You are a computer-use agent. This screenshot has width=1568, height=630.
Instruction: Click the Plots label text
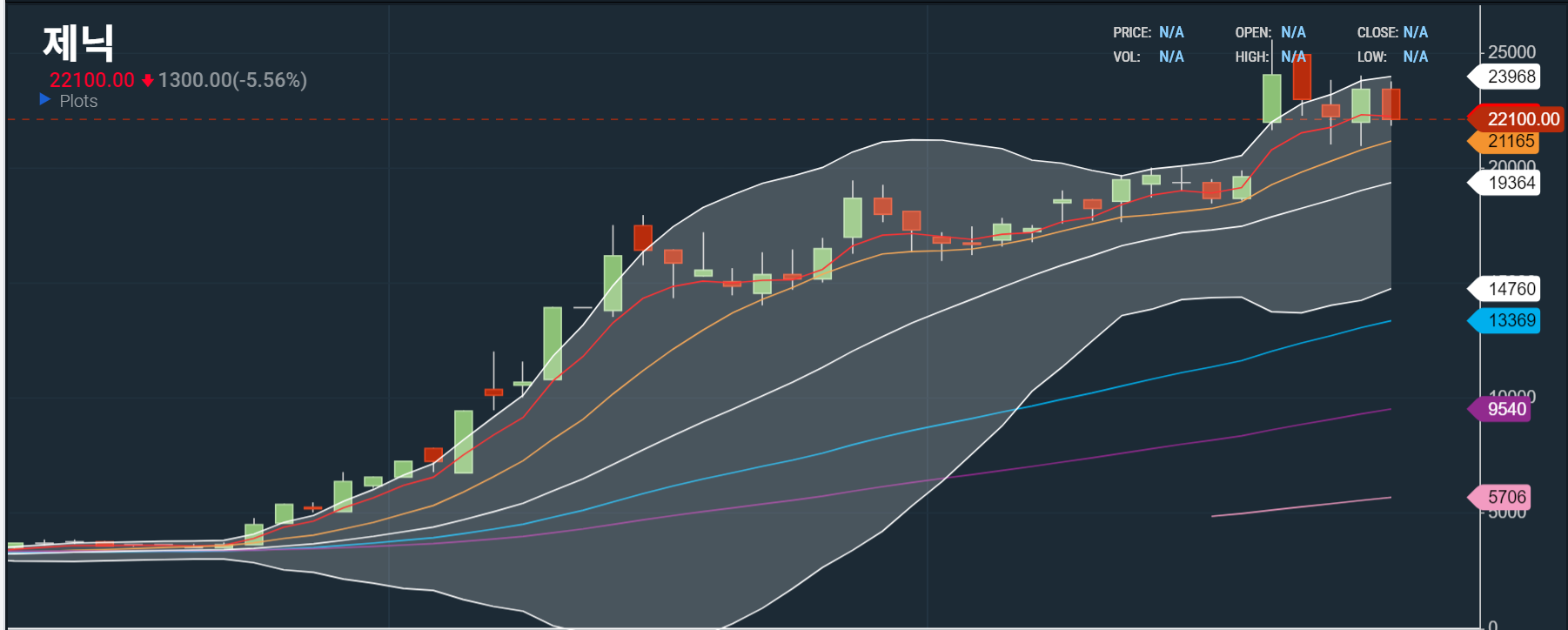pyautogui.click(x=78, y=101)
